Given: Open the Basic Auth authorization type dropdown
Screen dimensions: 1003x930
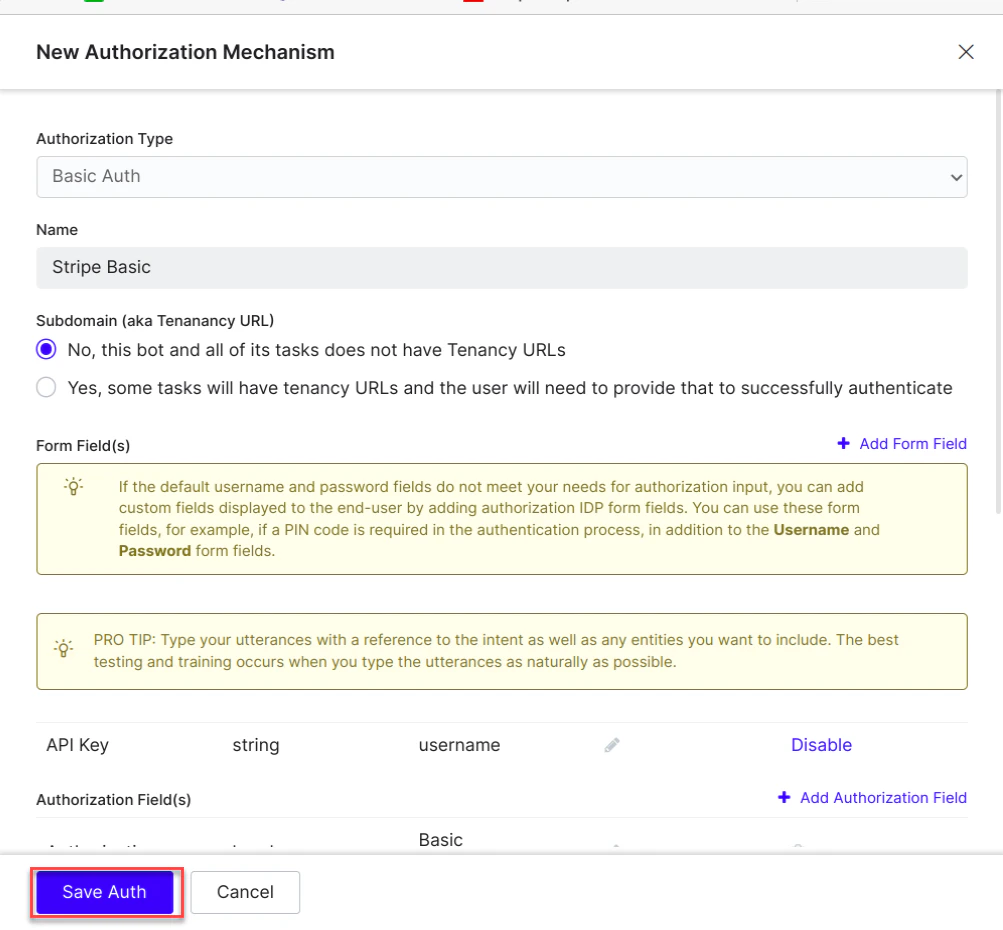Looking at the screenshot, I should point(501,175).
